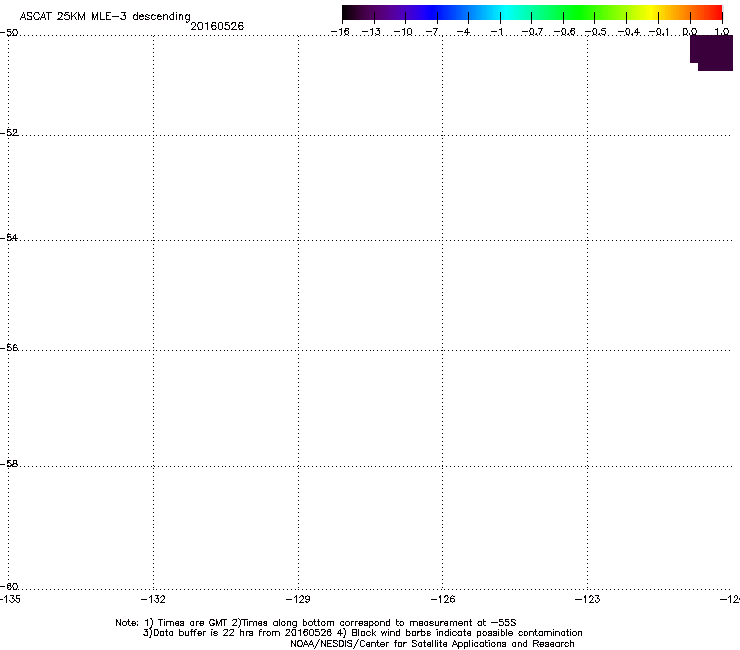Click the color bar label -0.1
Image resolution: width=740 pixels, height=650 pixels.
click(x=659, y=32)
